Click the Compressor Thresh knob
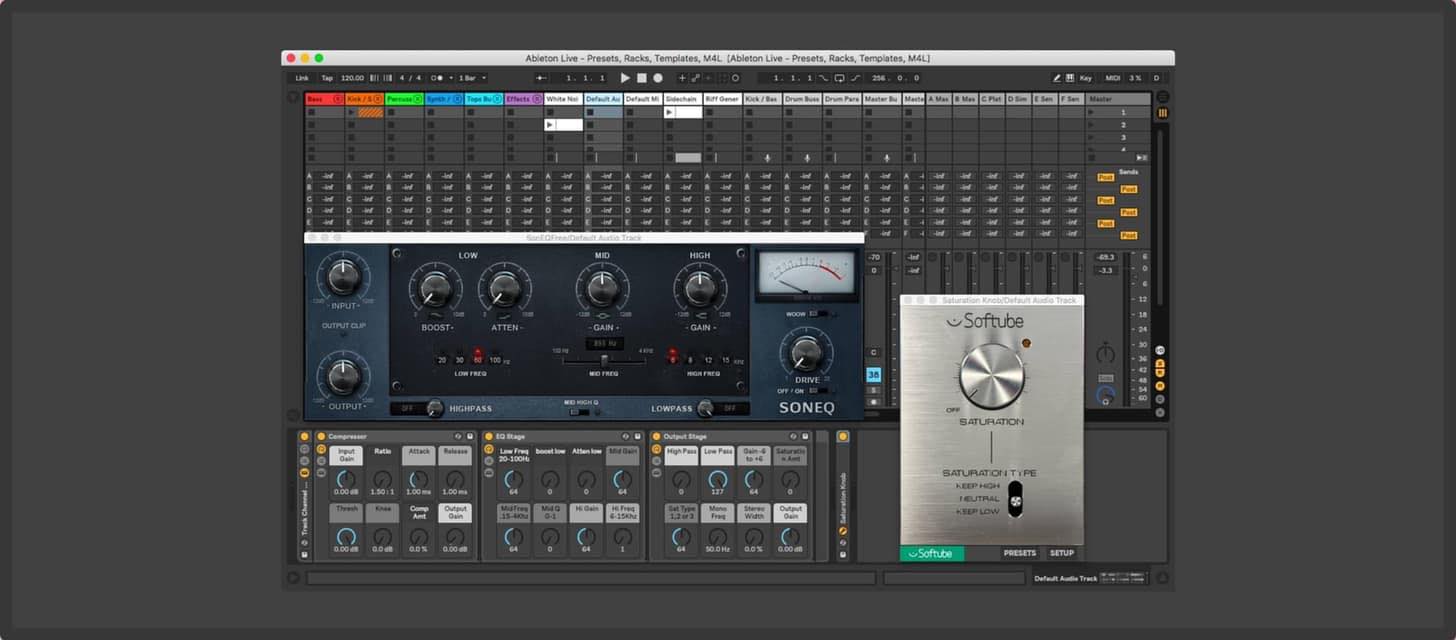The width and height of the screenshot is (1456, 640). [346, 536]
